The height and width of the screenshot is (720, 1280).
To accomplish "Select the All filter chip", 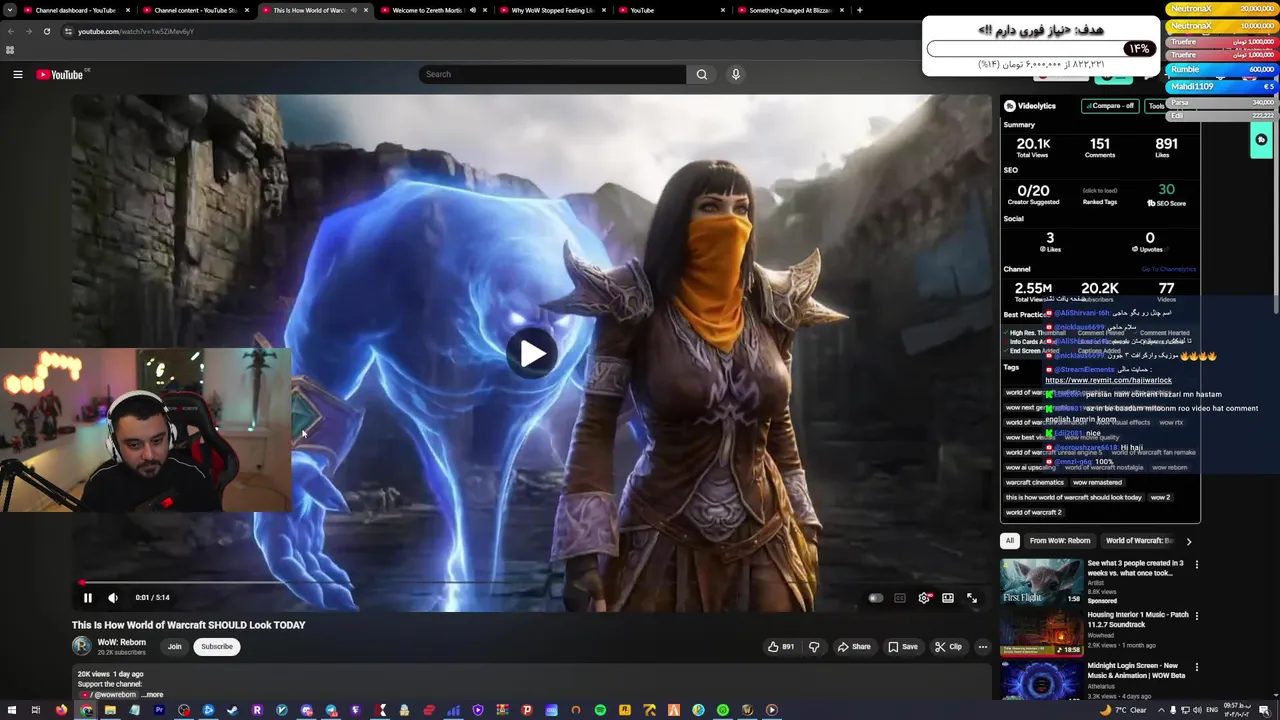I will pyautogui.click(x=1010, y=541).
